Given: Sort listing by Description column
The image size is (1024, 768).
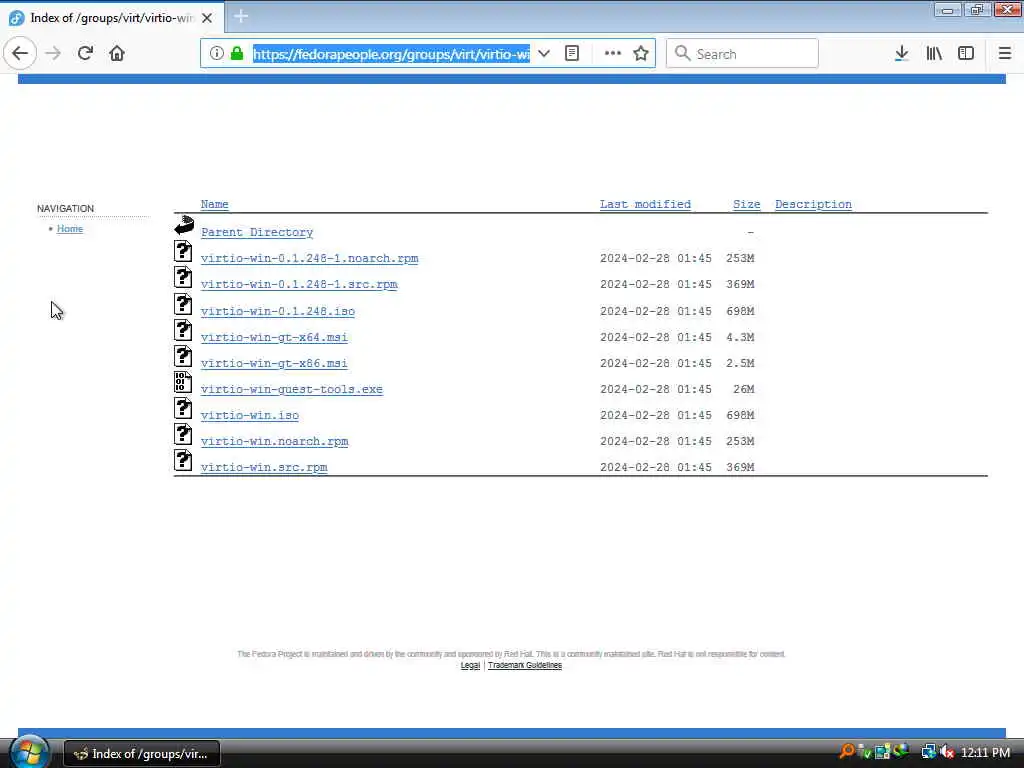Looking at the screenshot, I should coord(813,204).
